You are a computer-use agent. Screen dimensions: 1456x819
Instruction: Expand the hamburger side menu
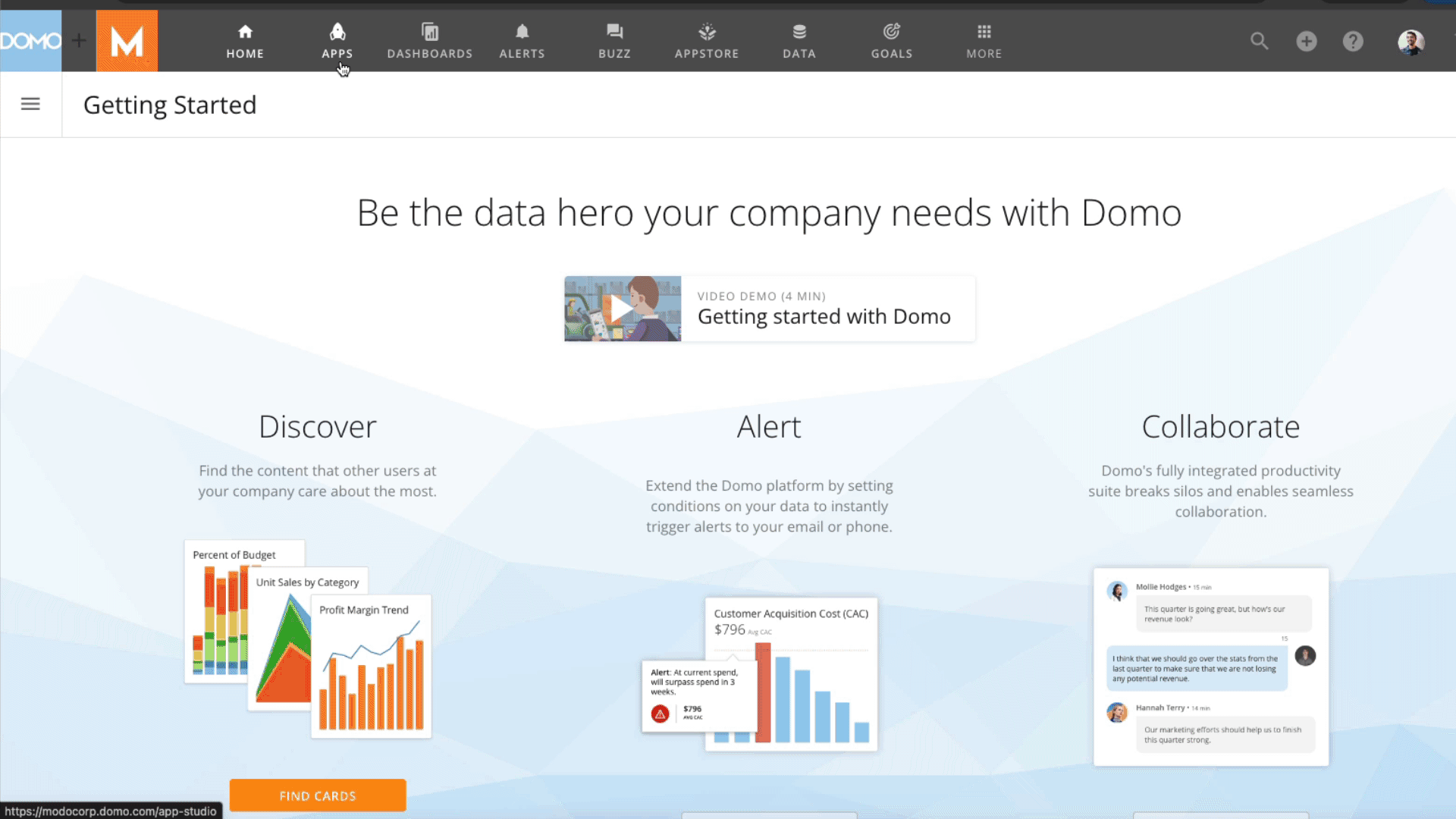click(30, 104)
